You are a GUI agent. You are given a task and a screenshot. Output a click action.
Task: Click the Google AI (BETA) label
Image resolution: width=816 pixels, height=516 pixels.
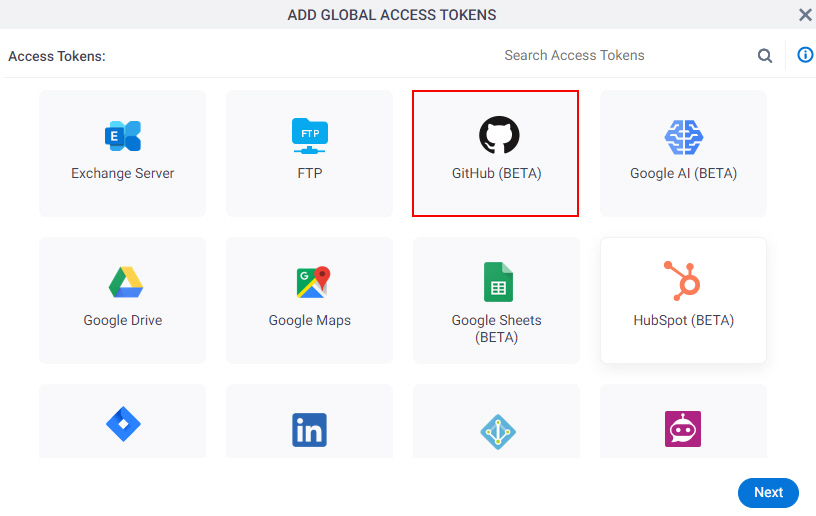point(683,173)
